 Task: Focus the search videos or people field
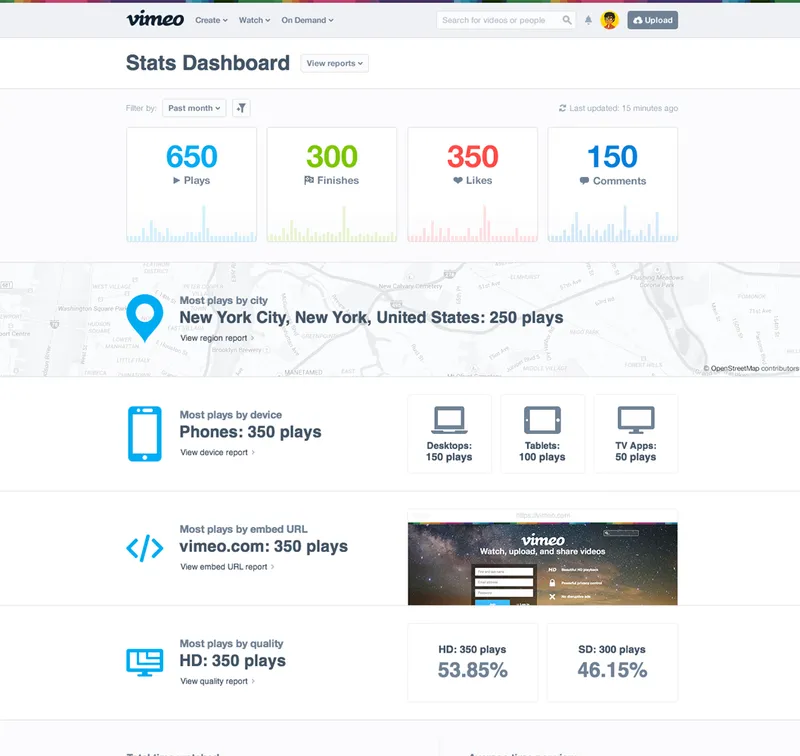tap(498, 20)
